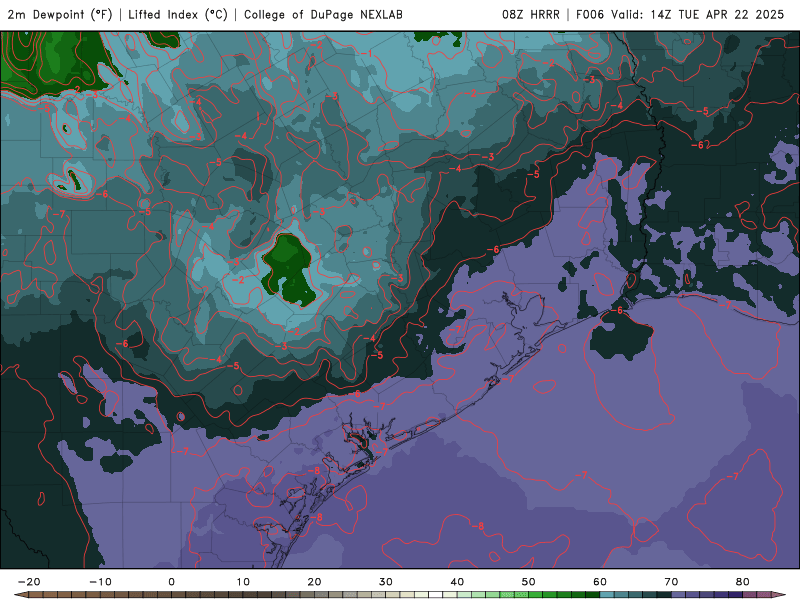Click the 0 tick label on color bar
Viewport: 800px width, 600px height.
pyautogui.click(x=171, y=582)
